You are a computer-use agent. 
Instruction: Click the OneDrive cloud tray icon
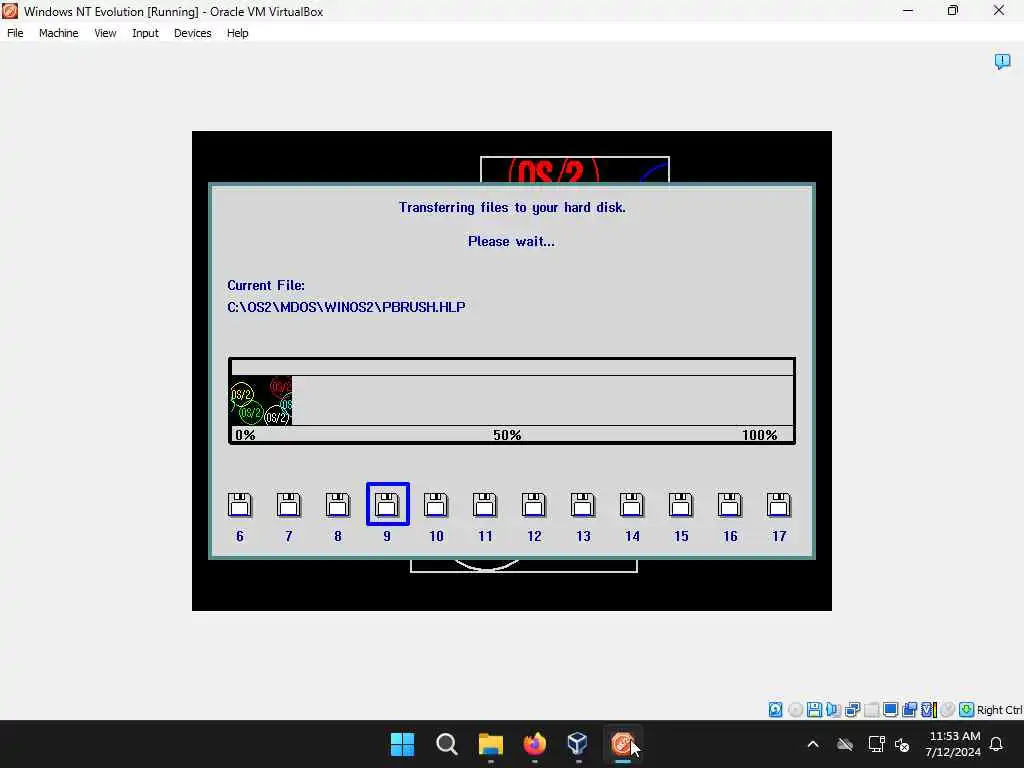(x=845, y=744)
